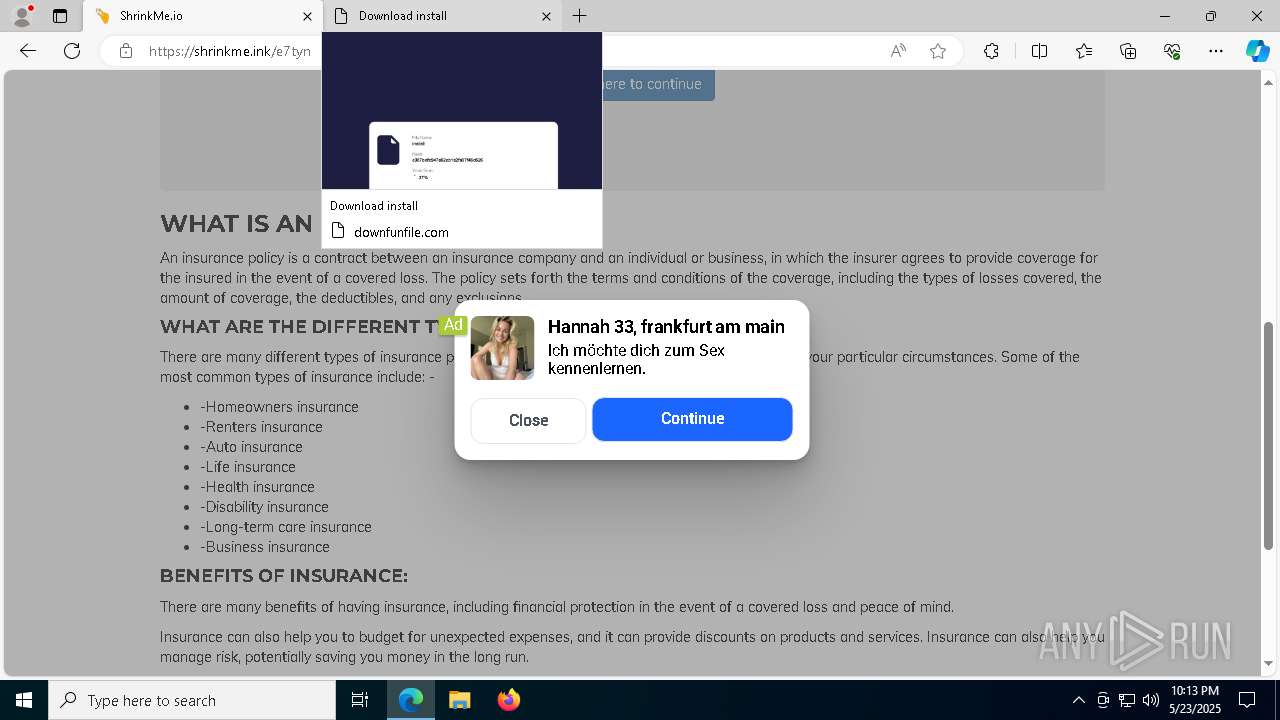This screenshot has height=720, width=1280.
Task: Open the volume control tray icon
Action: [x=1151, y=700]
